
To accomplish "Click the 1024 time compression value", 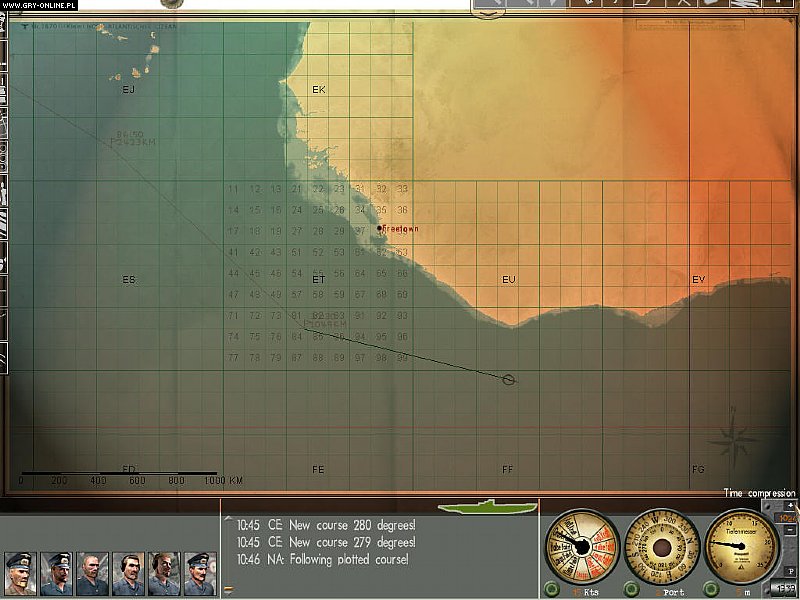I will coord(787,519).
